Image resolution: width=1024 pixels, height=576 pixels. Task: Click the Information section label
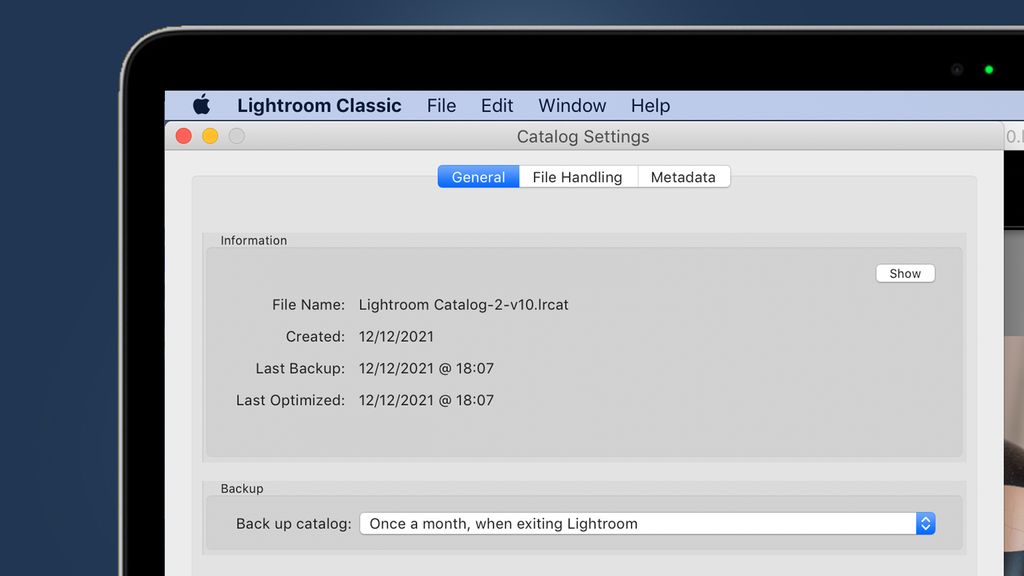(x=253, y=240)
